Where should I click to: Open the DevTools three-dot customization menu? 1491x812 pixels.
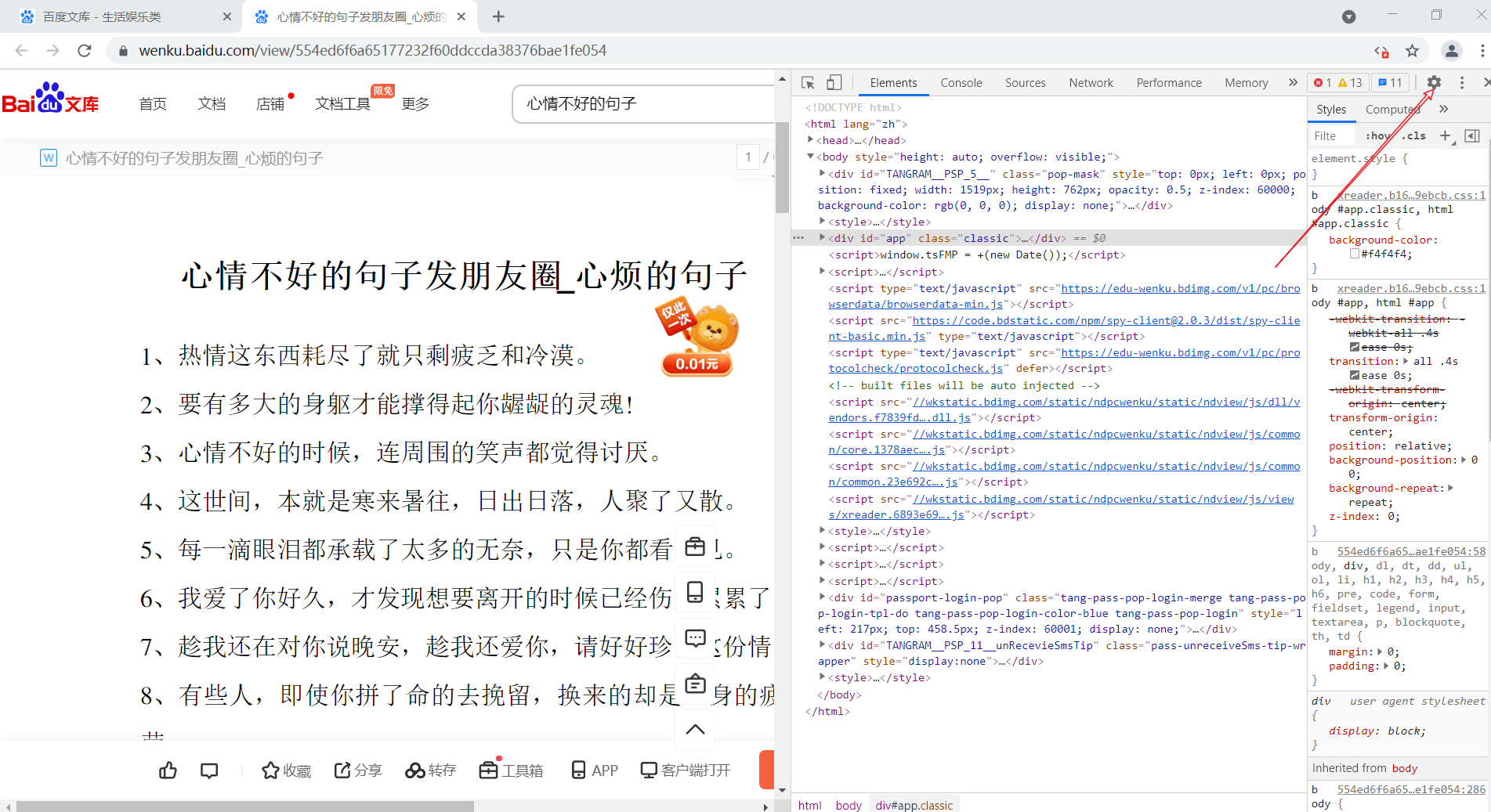tap(1462, 82)
